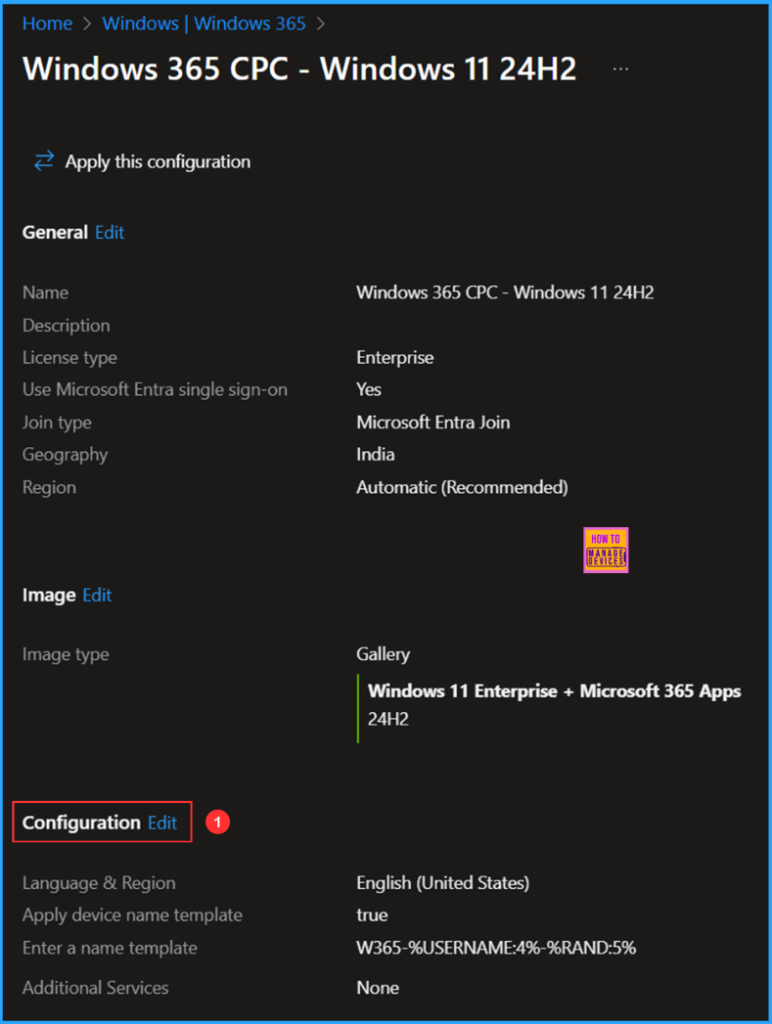772x1024 pixels.
Task: Go to Home breadcrumb link
Action: point(47,24)
